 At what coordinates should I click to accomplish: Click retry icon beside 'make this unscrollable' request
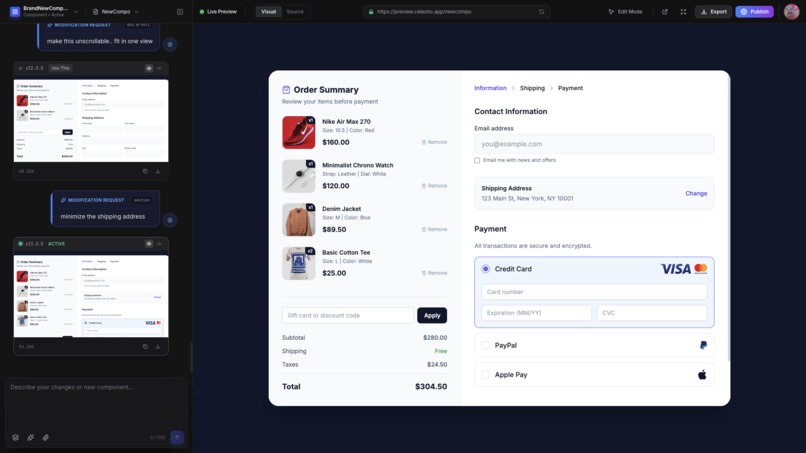pyautogui.click(x=170, y=44)
